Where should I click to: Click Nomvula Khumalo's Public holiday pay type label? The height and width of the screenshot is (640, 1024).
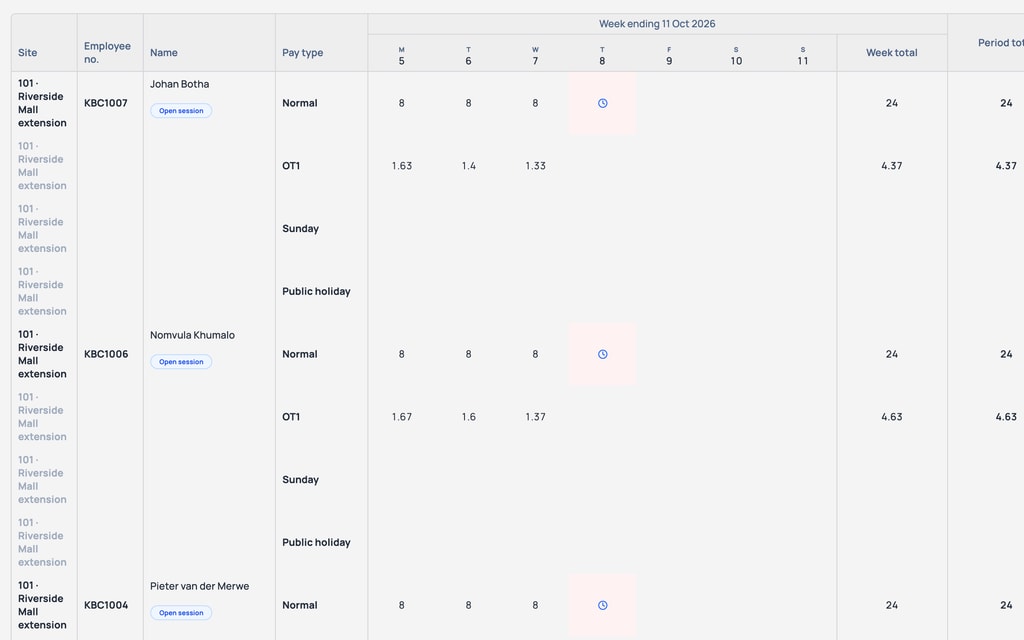point(316,543)
